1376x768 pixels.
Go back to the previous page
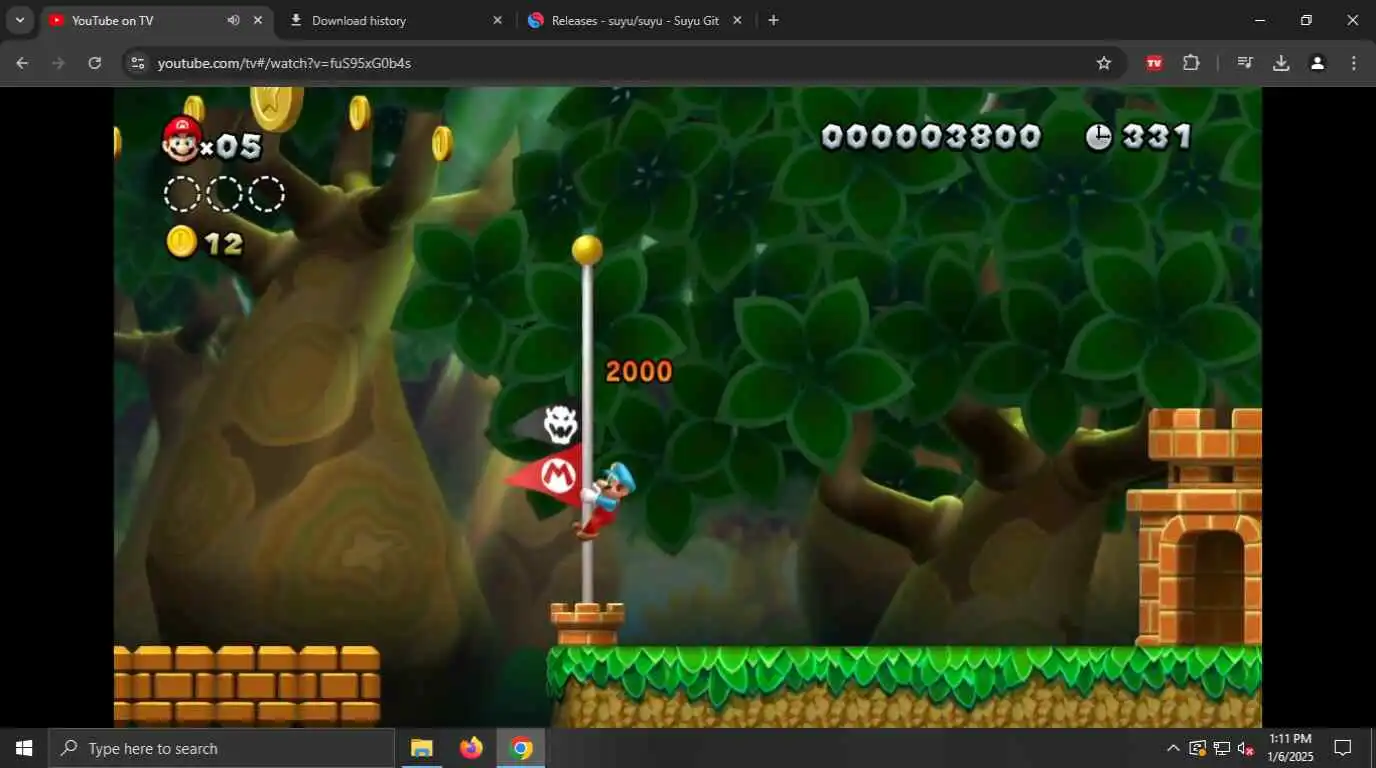pos(22,63)
